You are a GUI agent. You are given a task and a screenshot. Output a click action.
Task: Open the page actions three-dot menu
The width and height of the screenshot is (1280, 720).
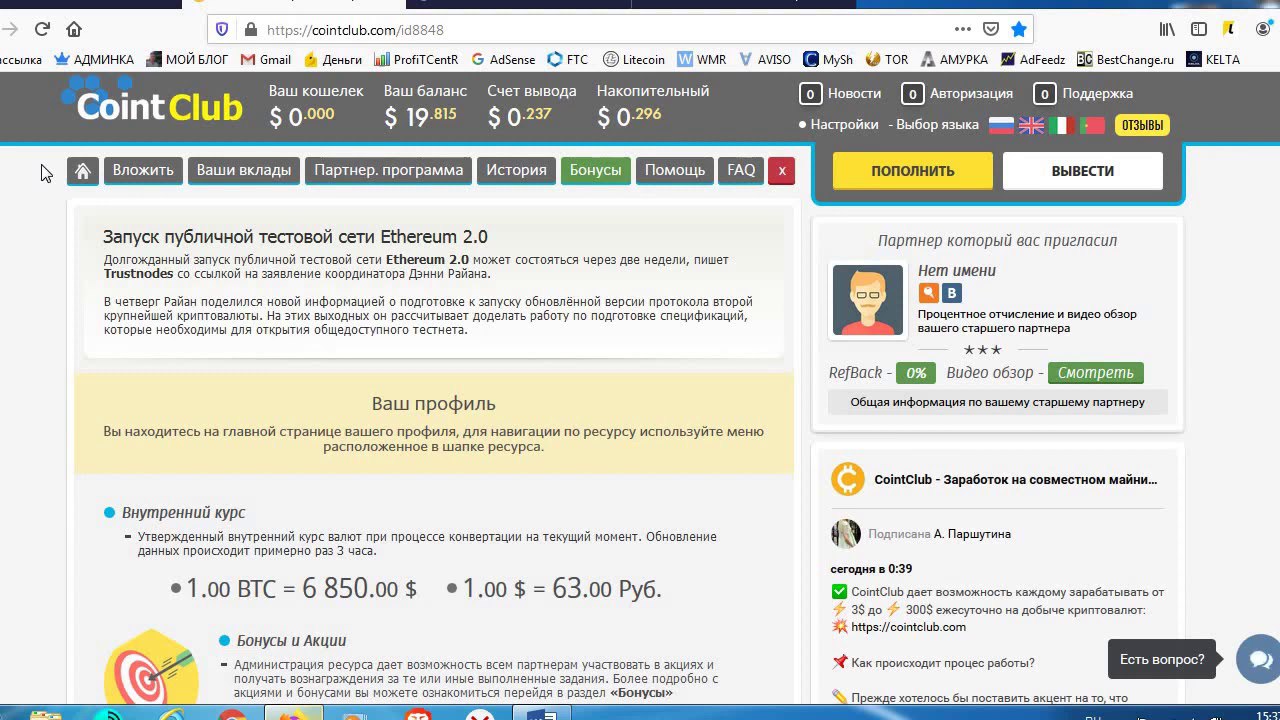tap(962, 29)
